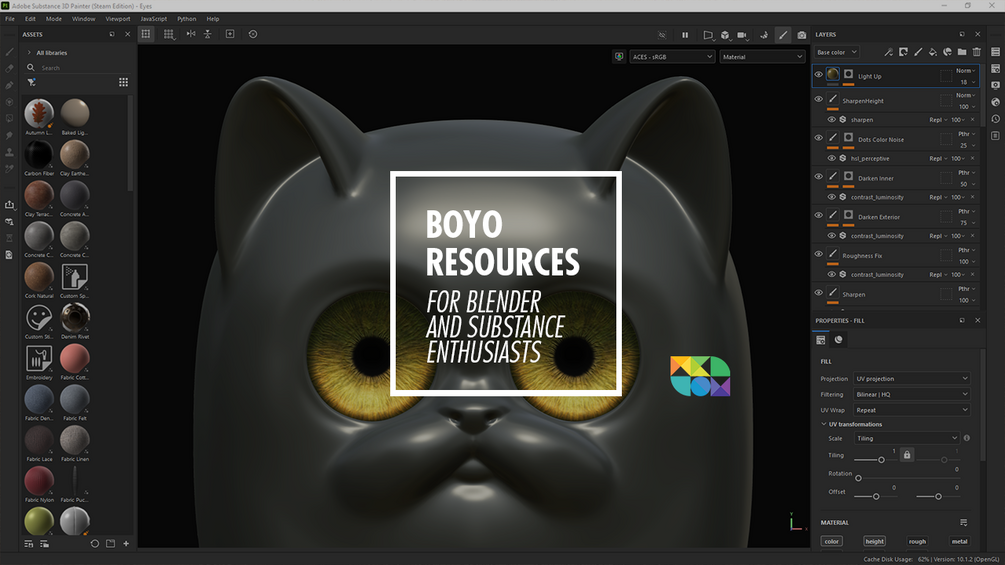Open the History icon in right dock

pos(995,119)
